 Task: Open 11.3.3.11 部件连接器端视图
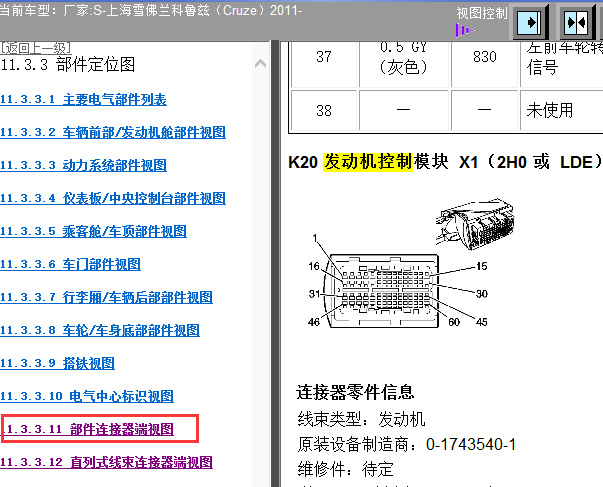point(90,429)
